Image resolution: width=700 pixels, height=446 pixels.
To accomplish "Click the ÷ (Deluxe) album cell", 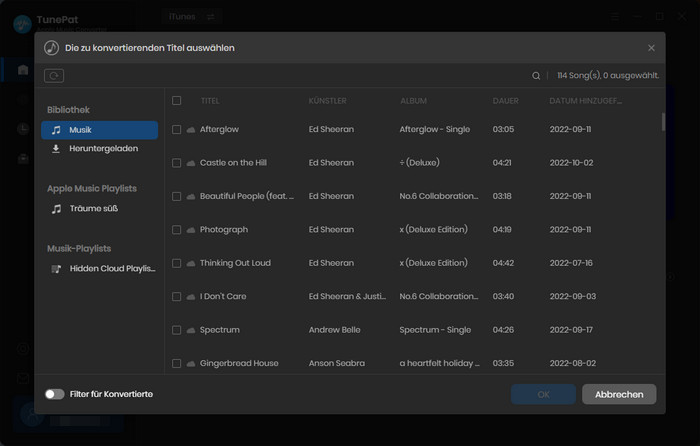I will point(419,163).
